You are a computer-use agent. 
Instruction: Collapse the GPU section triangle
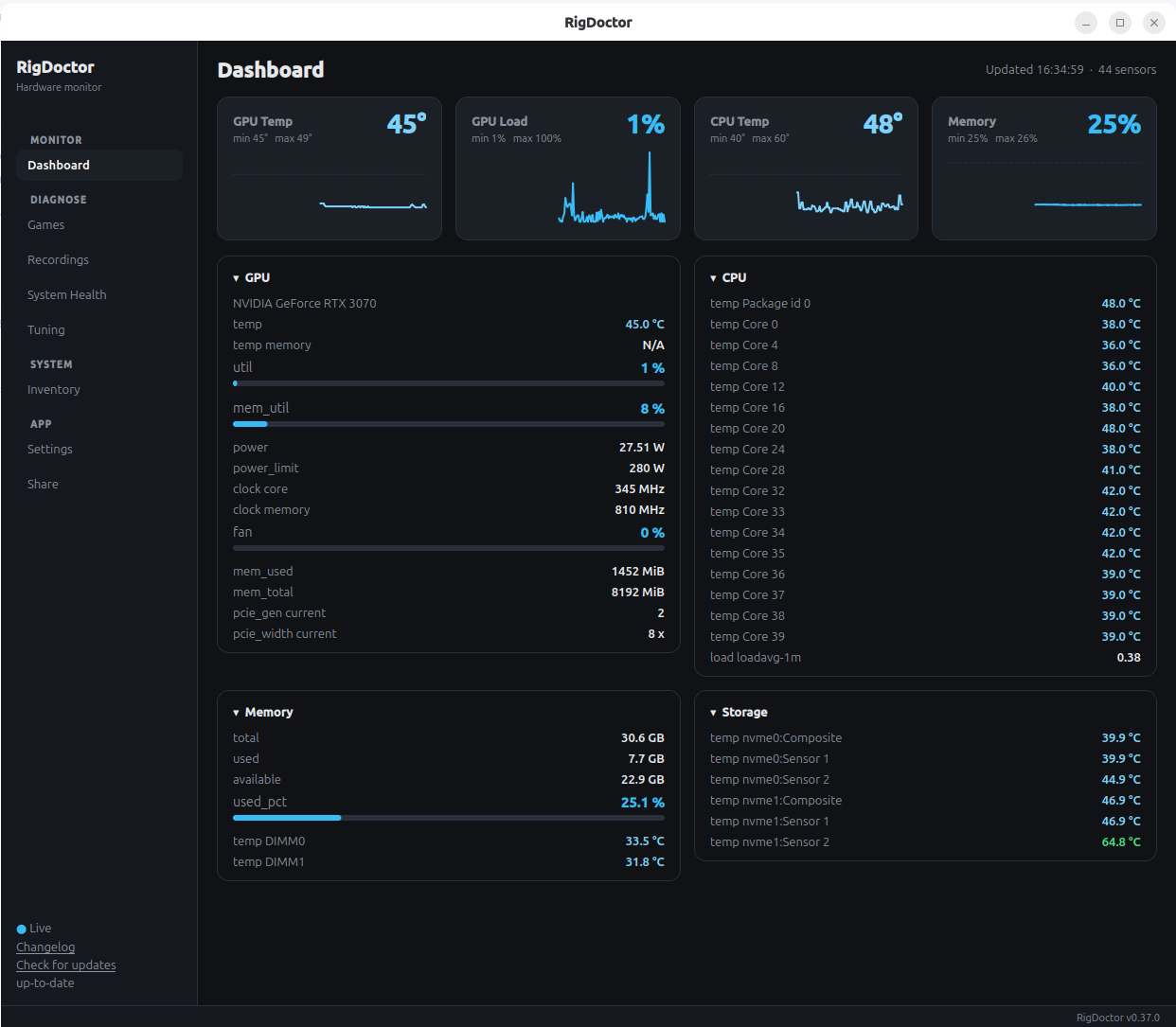[236, 278]
